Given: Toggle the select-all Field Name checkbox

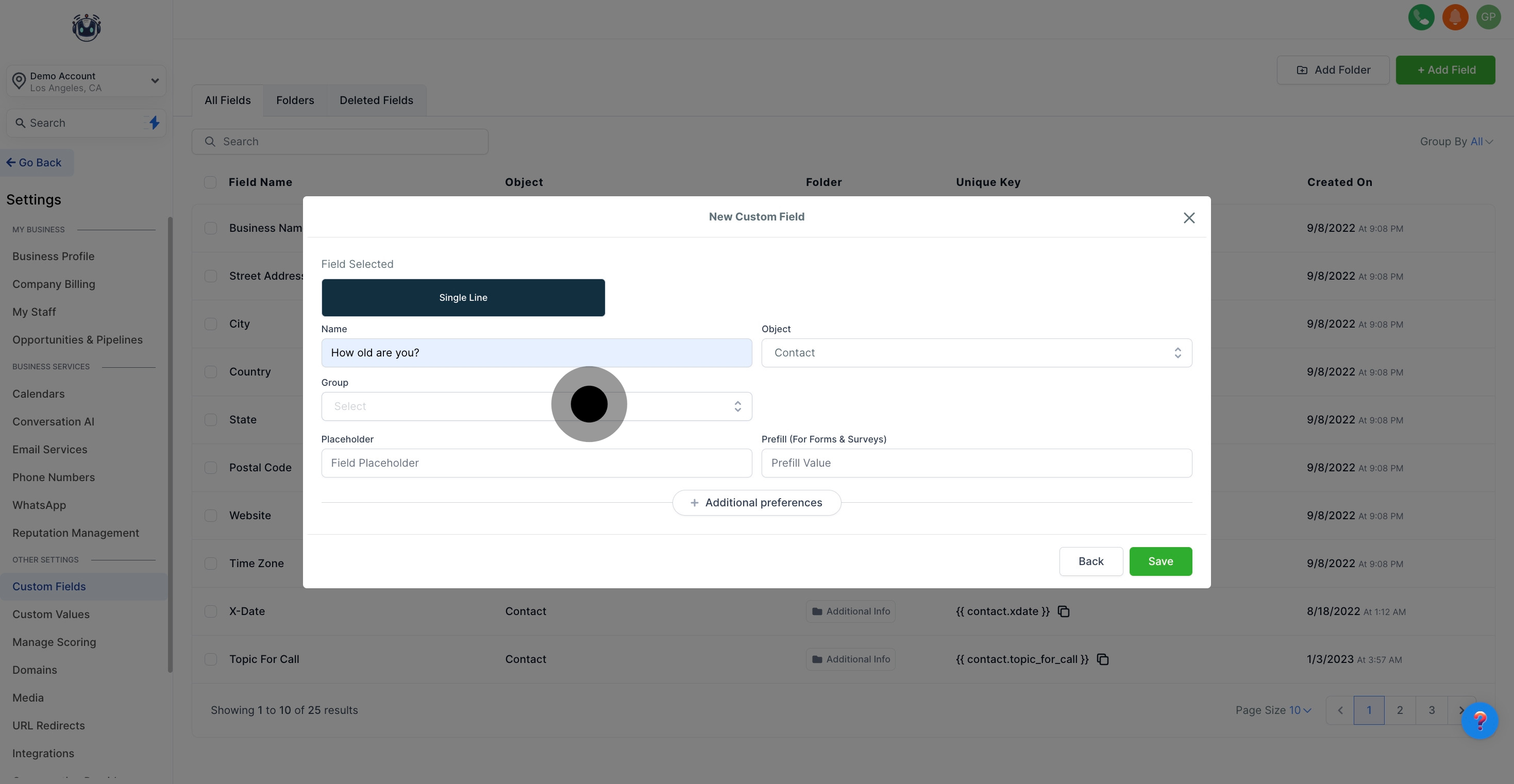Looking at the screenshot, I should [210, 182].
